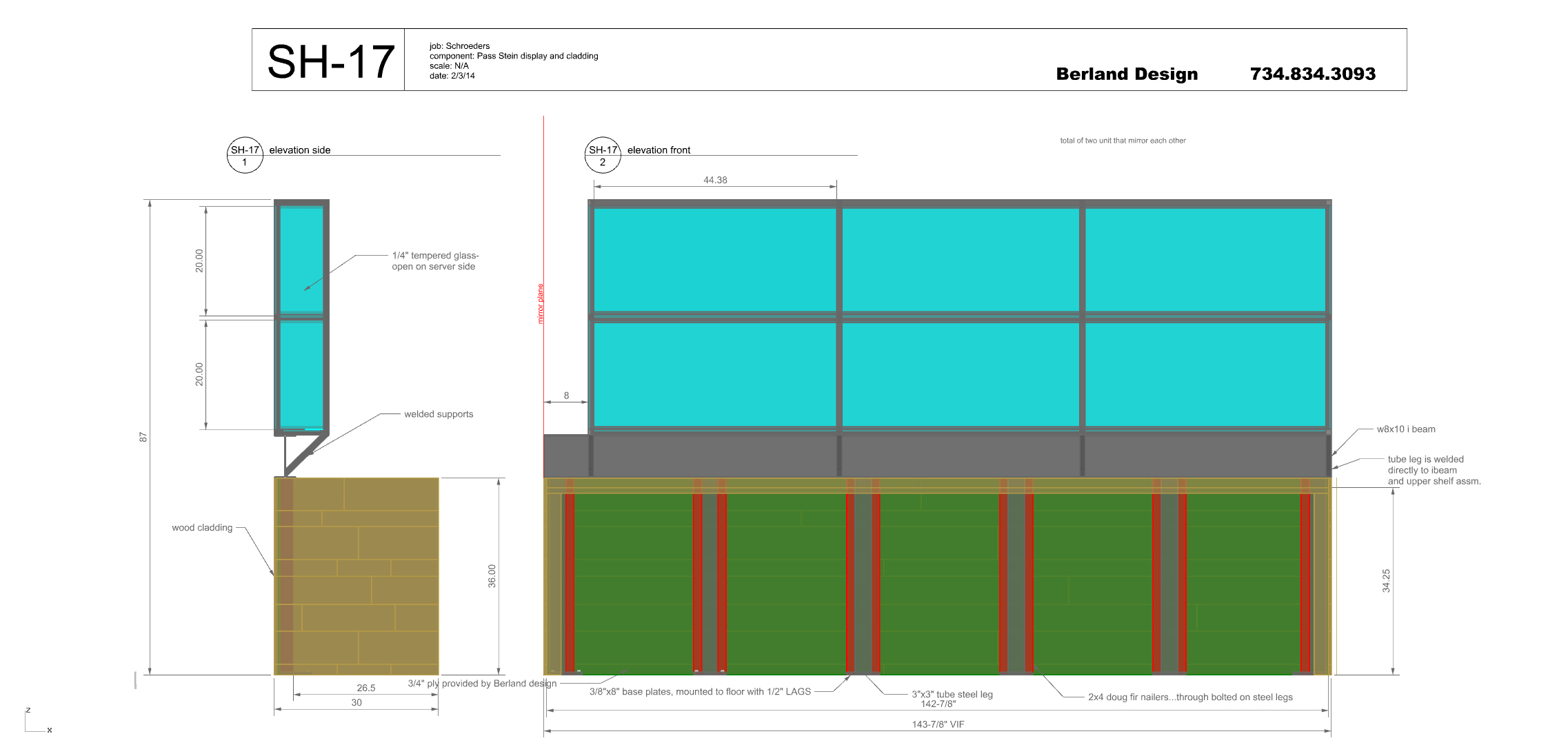The width and height of the screenshot is (1568, 756).
Task: Select the 'elevation front' view label
Action: coord(659,150)
